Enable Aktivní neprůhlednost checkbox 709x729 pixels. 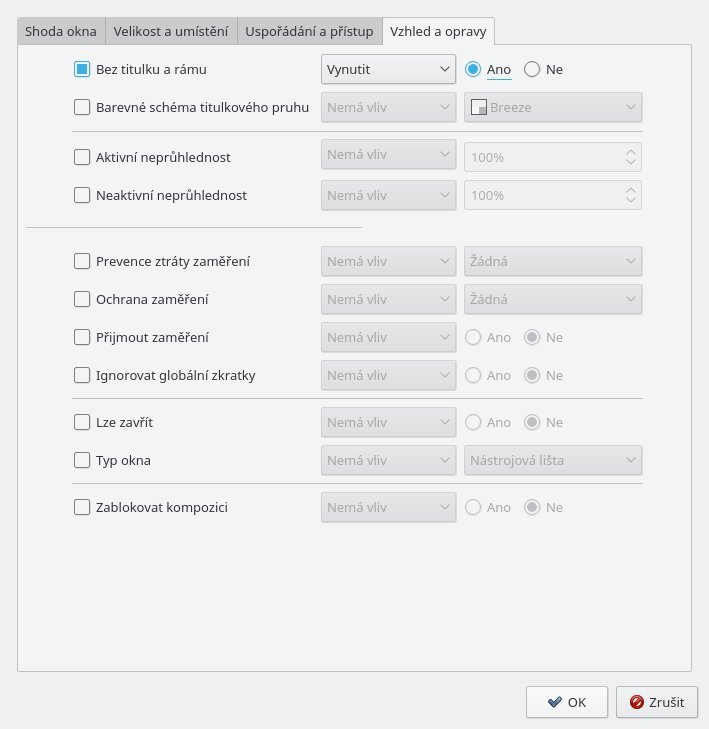pyautogui.click(x=82, y=157)
